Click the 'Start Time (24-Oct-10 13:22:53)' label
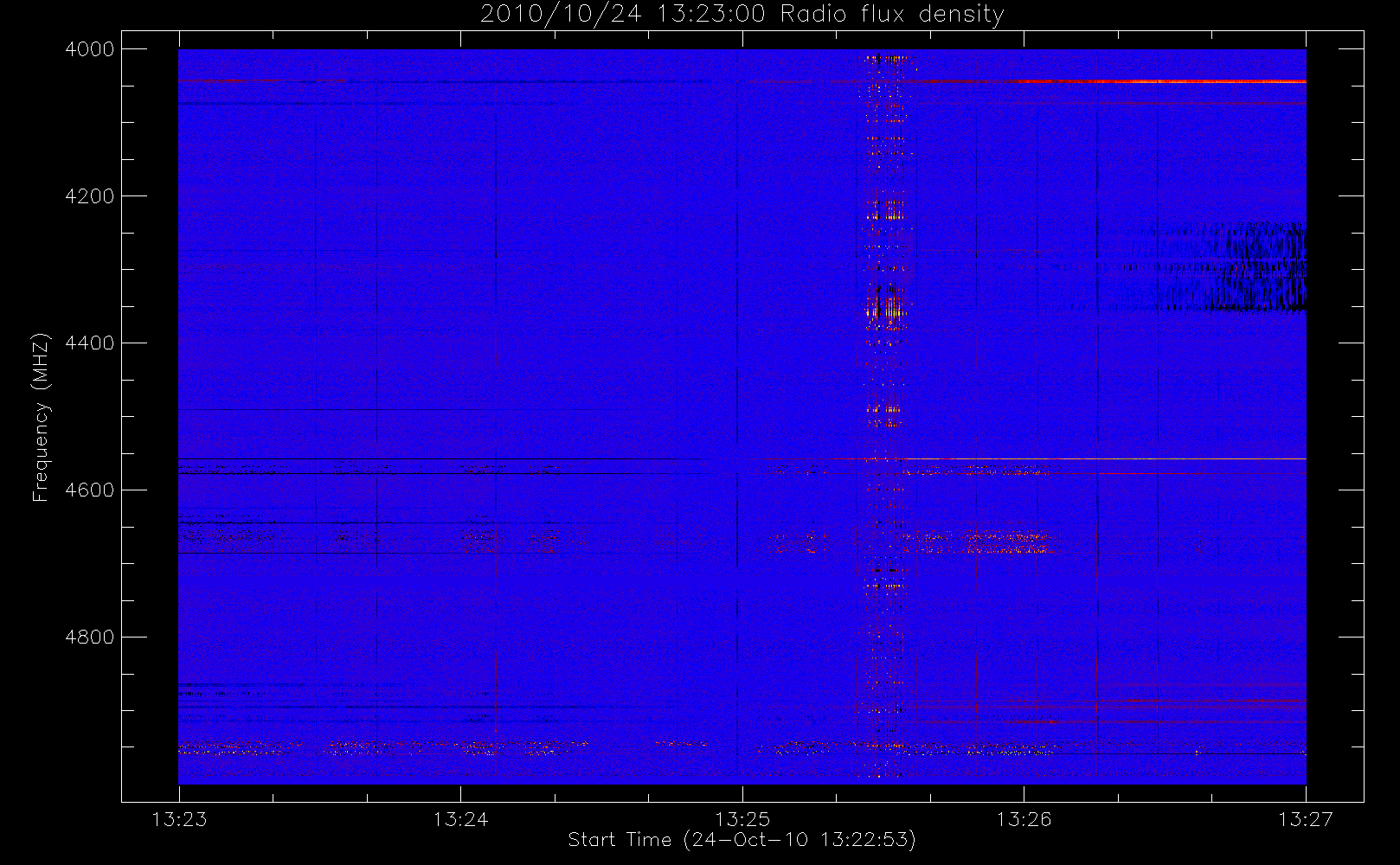The height and width of the screenshot is (865, 1400). click(742, 840)
